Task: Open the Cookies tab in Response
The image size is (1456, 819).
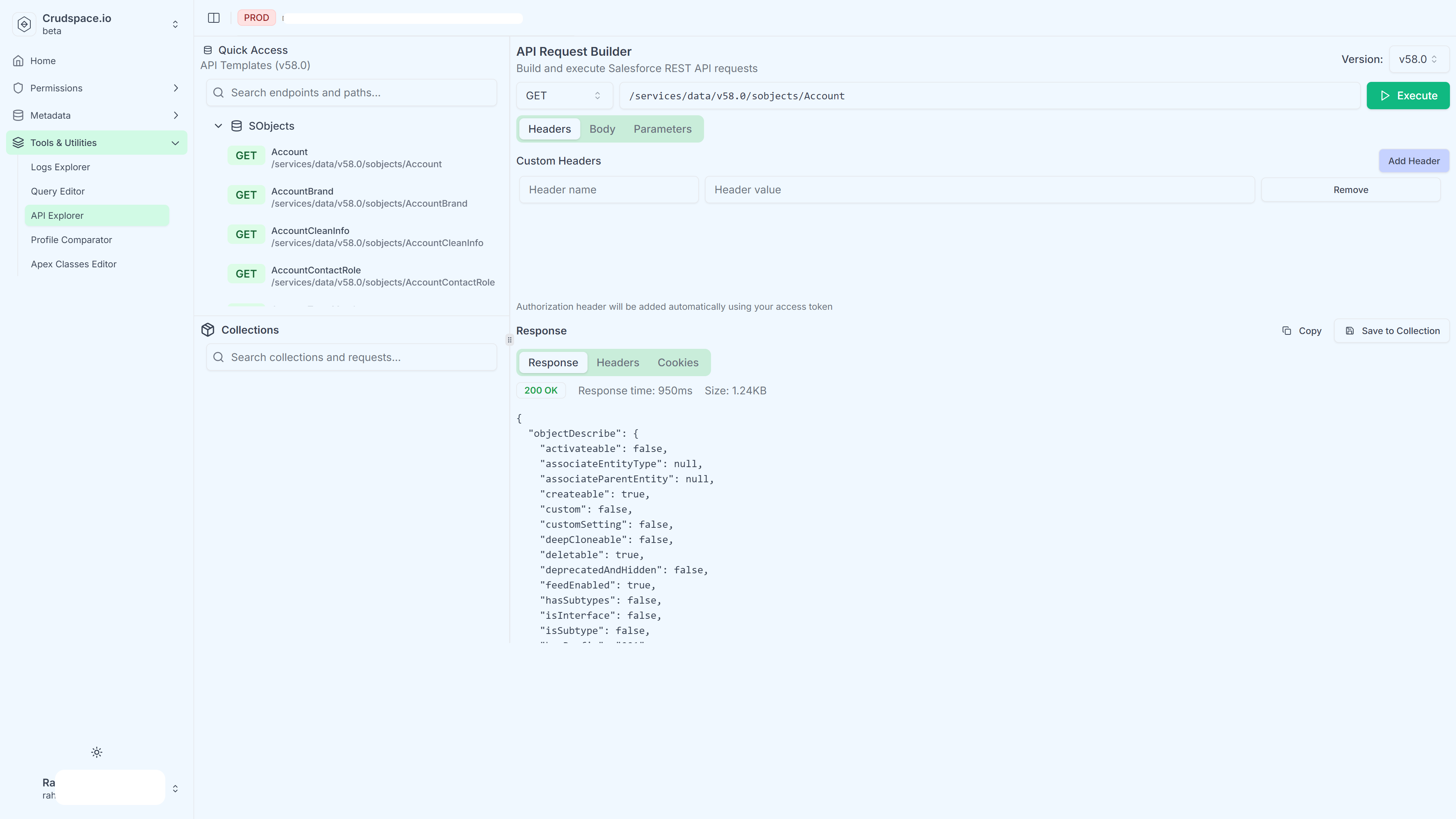Action: coord(678,362)
